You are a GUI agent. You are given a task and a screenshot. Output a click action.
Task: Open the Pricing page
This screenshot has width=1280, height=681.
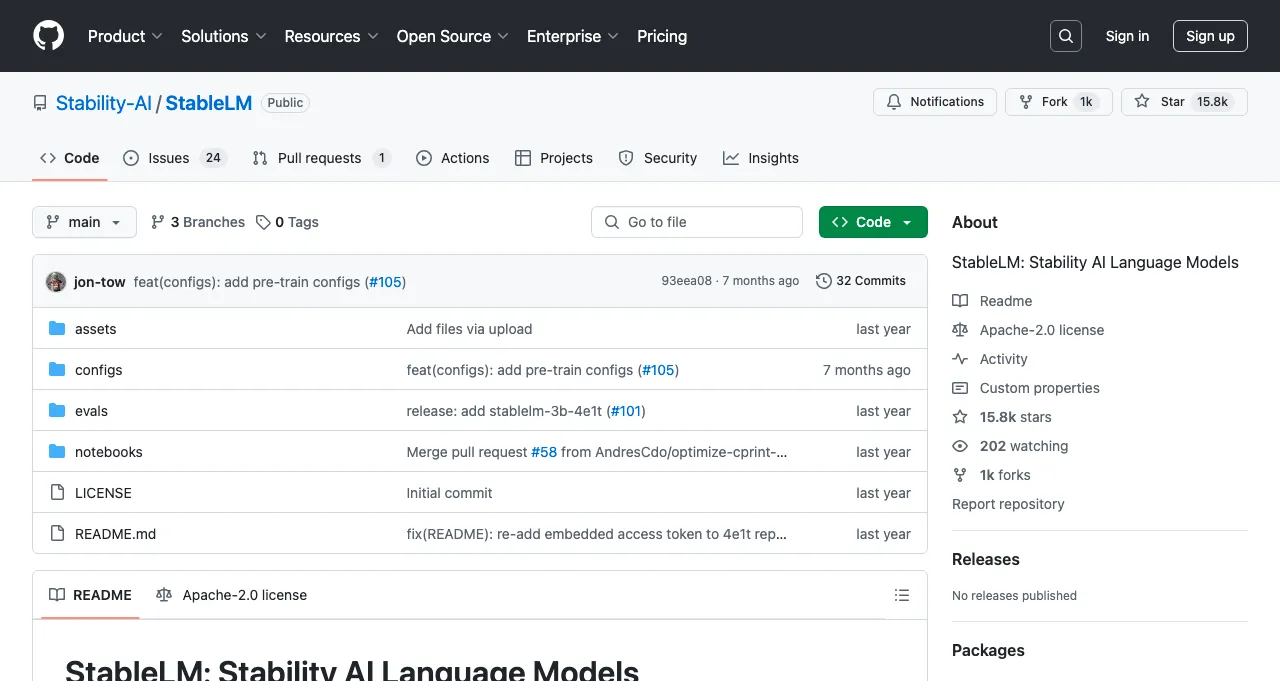coord(662,36)
